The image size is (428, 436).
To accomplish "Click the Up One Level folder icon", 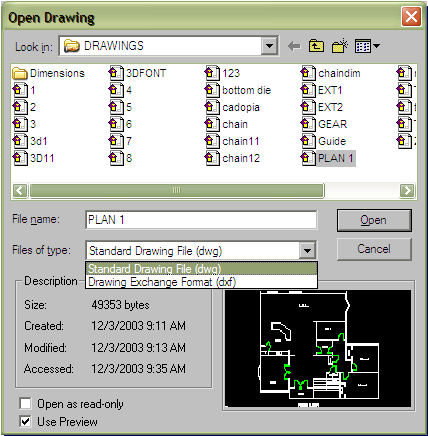I will (316, 46).
